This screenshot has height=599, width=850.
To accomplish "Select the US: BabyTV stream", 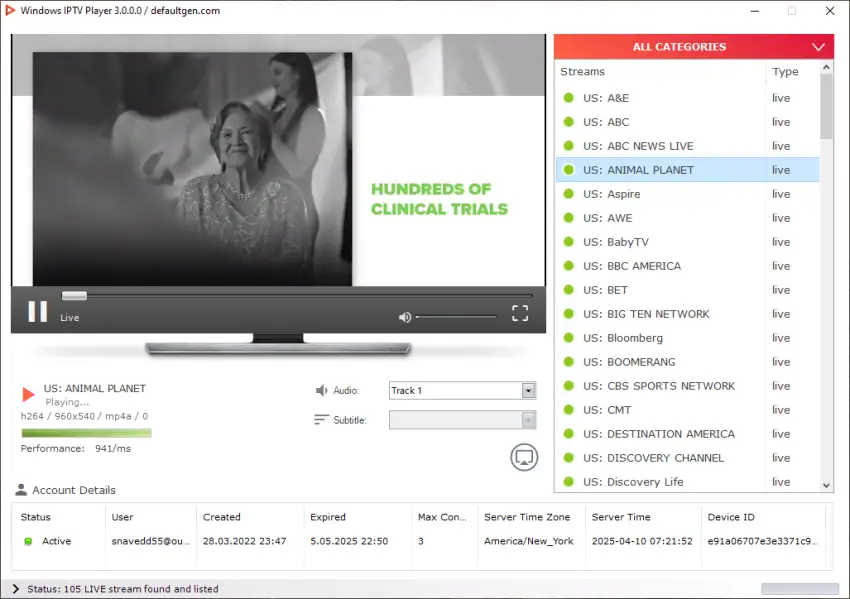I will (x=687, y=242).
